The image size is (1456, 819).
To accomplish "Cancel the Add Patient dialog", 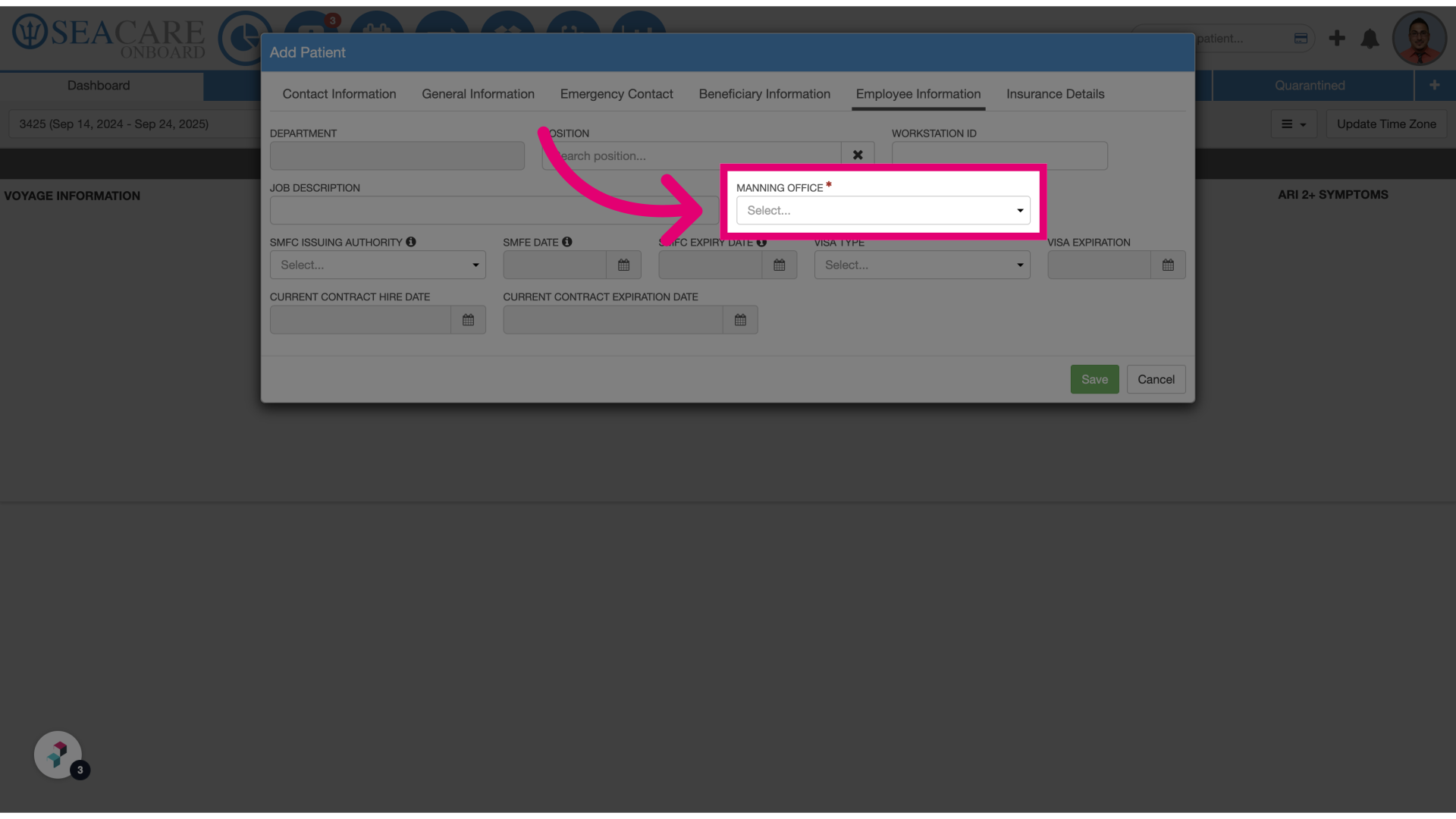I will pos(1156,379).
